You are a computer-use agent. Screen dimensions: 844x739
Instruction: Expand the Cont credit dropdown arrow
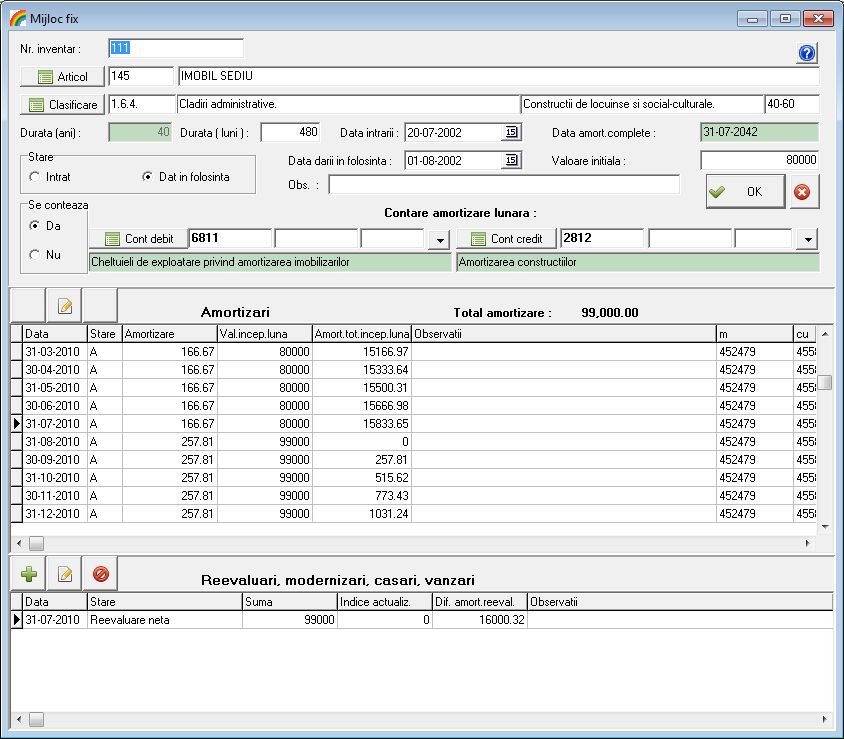click(x=808, y=239)
